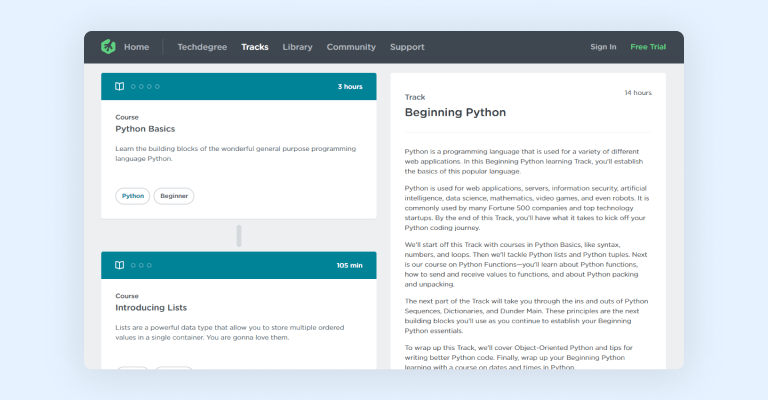Screen dimensions: 768x400
Task: Click the Course label above Introducing Lists
Action: pyautogui.click(x=127, y=296)
